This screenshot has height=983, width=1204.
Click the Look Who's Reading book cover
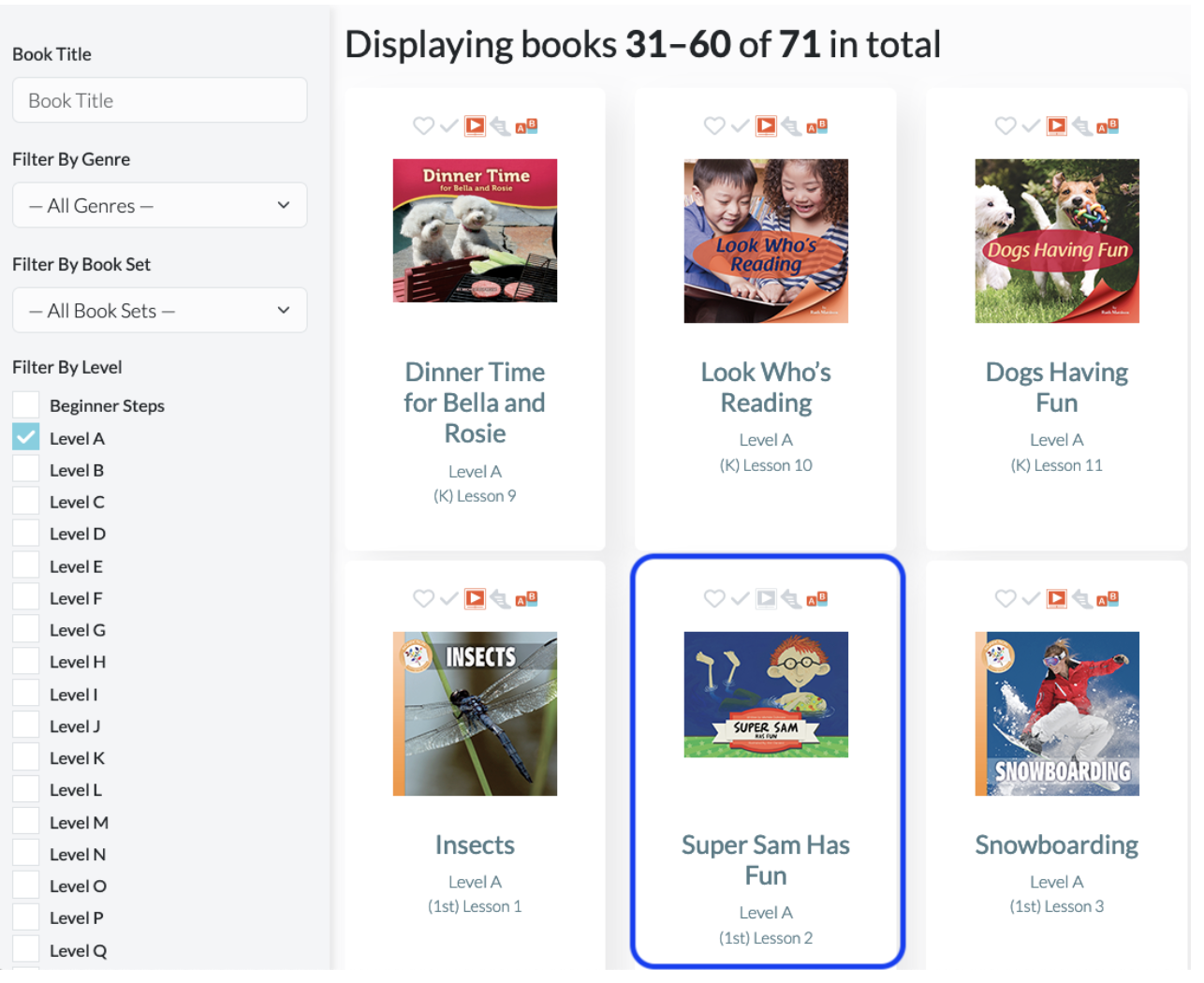[766, 241]
